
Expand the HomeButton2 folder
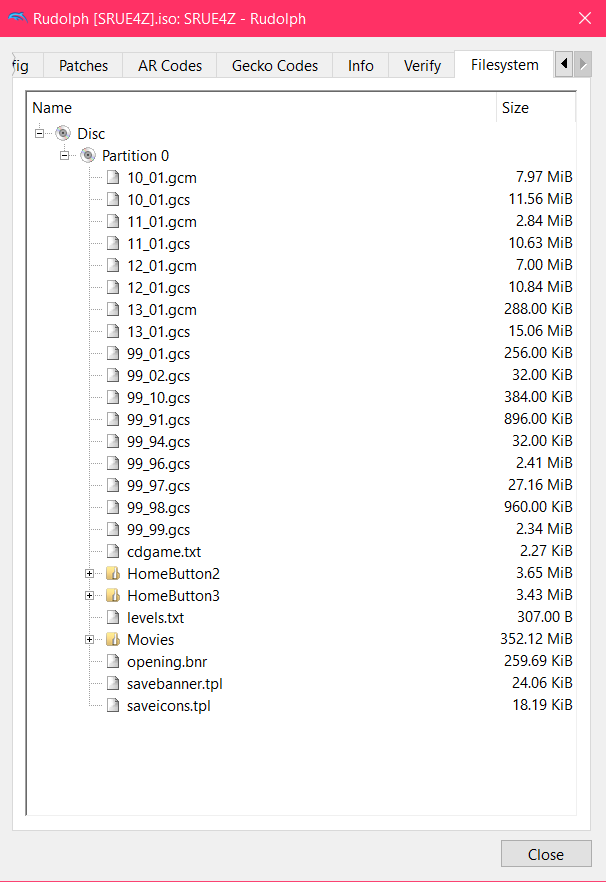(x=89, y=574)
